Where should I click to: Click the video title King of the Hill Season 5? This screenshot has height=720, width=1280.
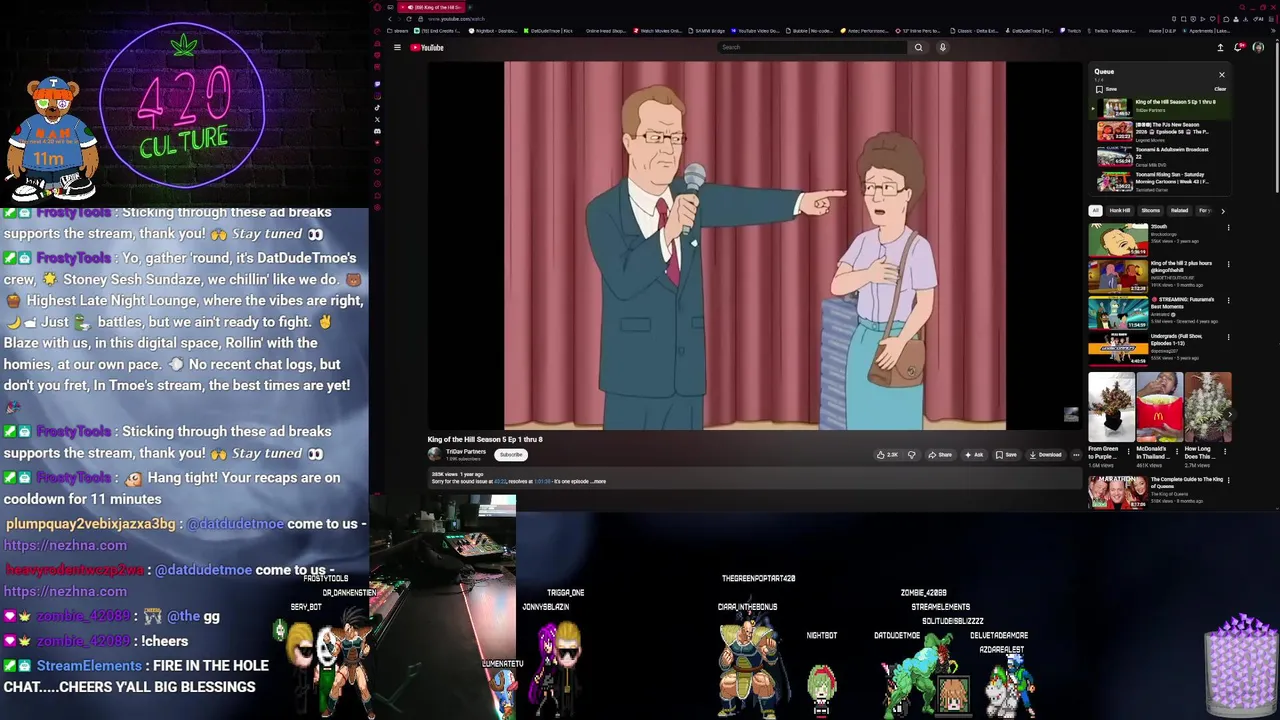pyautogui.click(x=485, y=439)
